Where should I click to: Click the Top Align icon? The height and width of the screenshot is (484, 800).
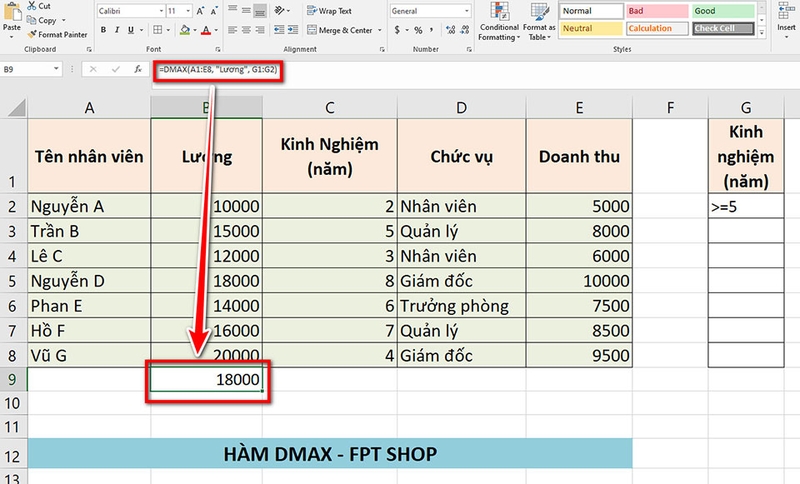coord(233,10)
